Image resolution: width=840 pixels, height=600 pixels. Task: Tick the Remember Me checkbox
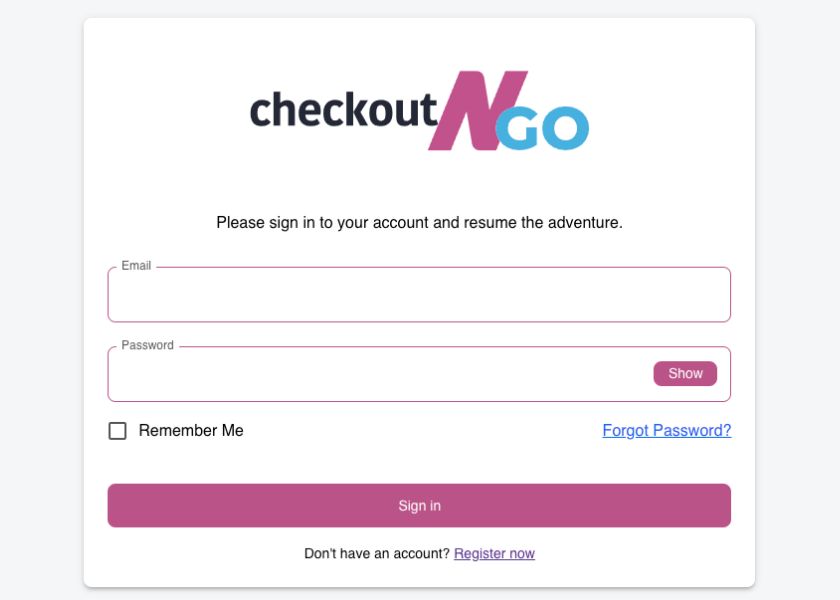pos(118,431)
